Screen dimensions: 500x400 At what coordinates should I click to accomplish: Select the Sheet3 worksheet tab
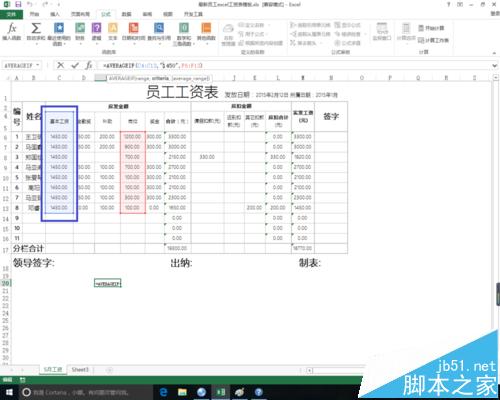[x=80, y=370]
